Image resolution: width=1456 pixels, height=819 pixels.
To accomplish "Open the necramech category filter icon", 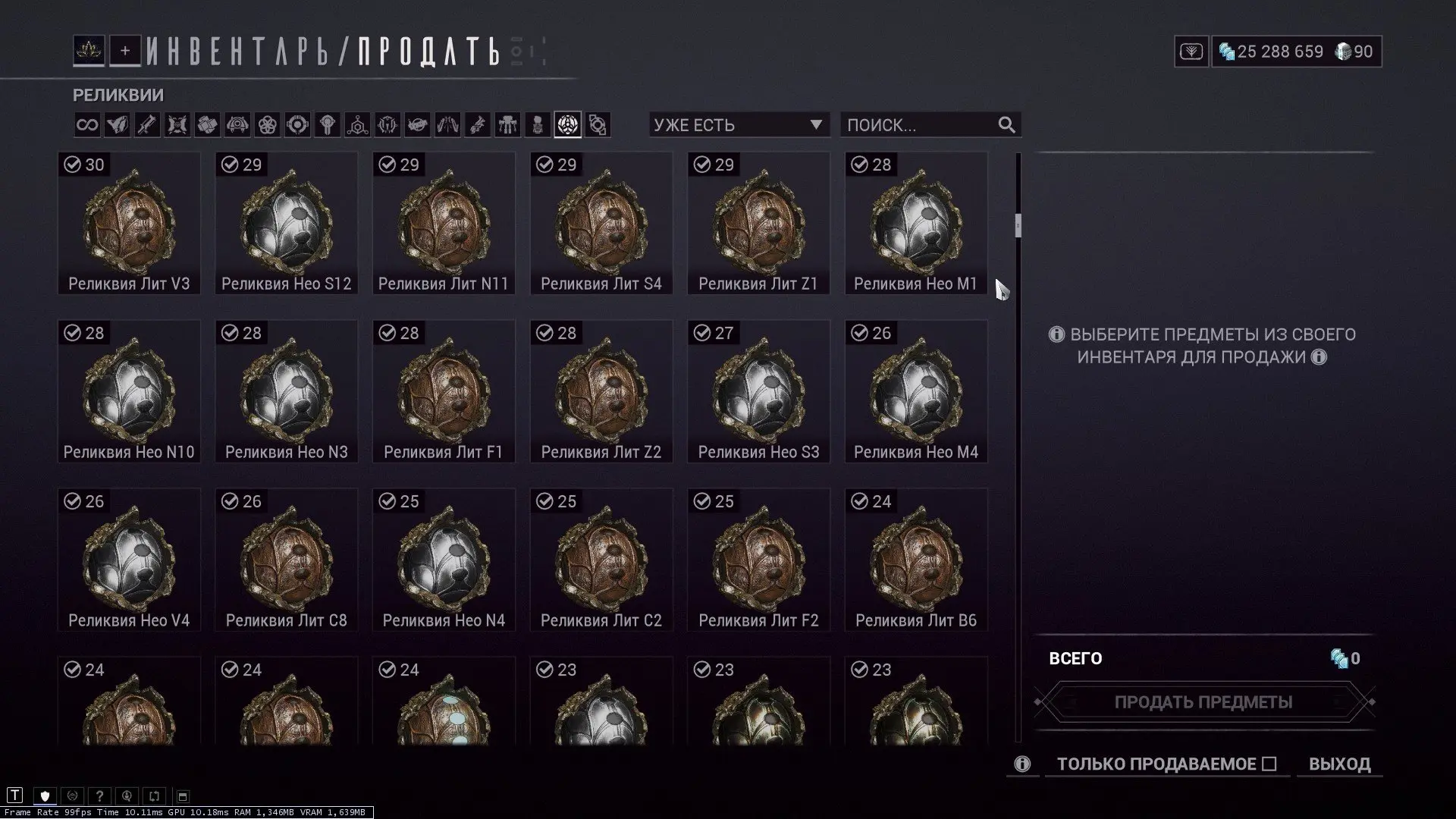I will pyautogui.click(x=507, y=125).
